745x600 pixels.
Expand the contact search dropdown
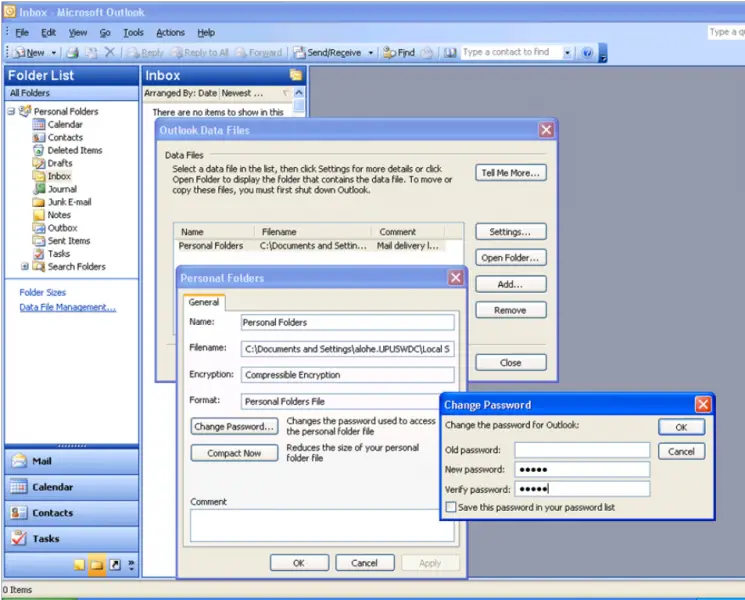[x=567, y=53]
